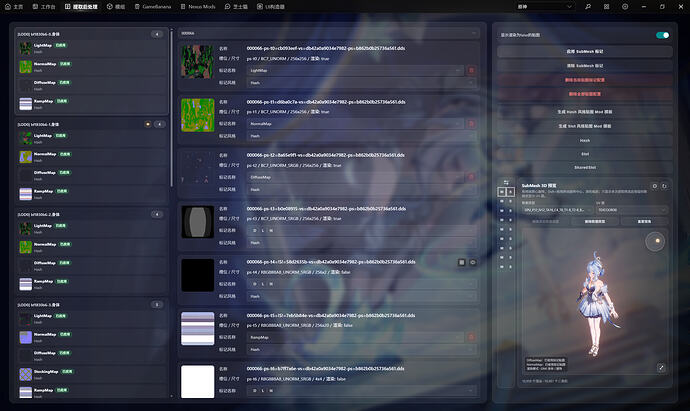The width and height of the screenshot is (690, 411).
Task: Click the first SubMesh tag button
Action: 585,51
